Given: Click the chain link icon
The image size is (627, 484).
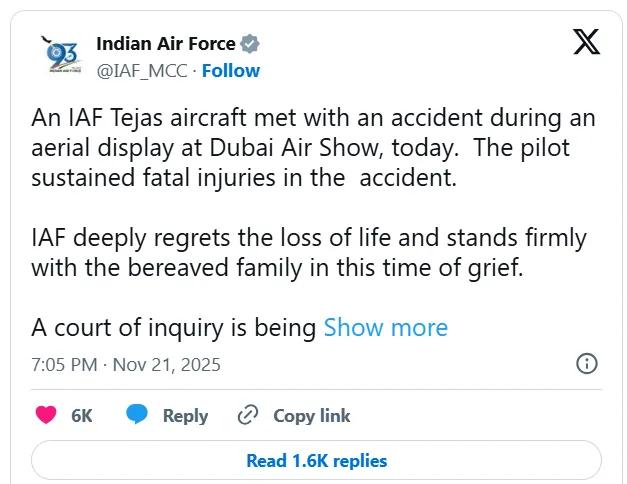Looking at the screenshot, I should pos(248,415).
